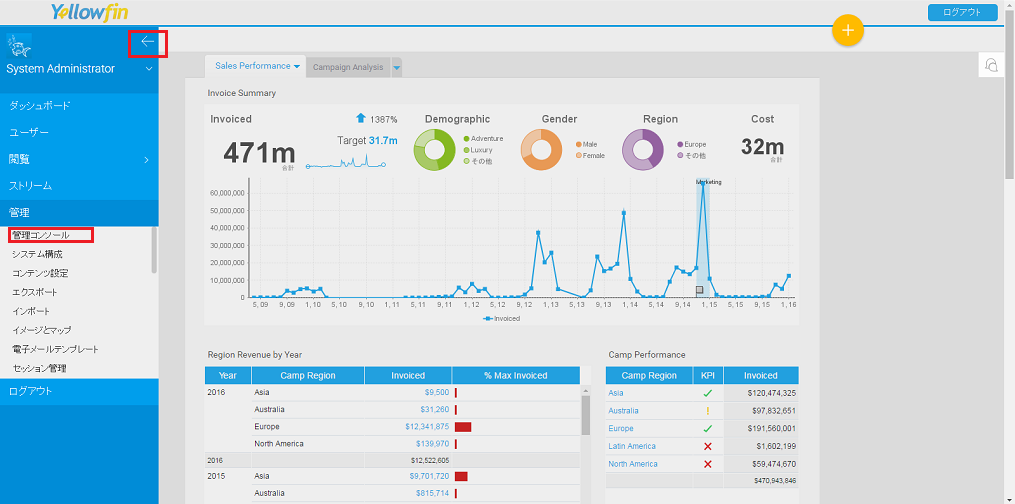
Task: Click the yellow plus create button
Action: point(848,30)
